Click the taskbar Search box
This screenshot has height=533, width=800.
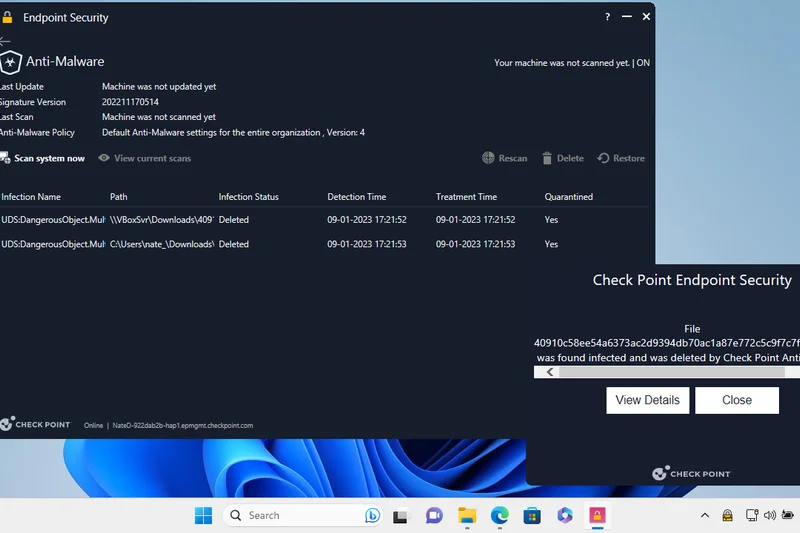300,515
